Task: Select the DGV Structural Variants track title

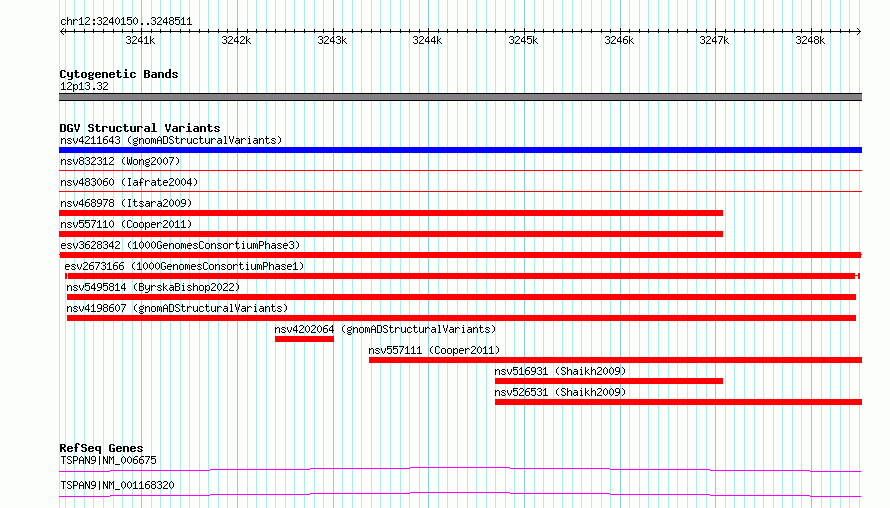Action: click(x=140, y=128)
